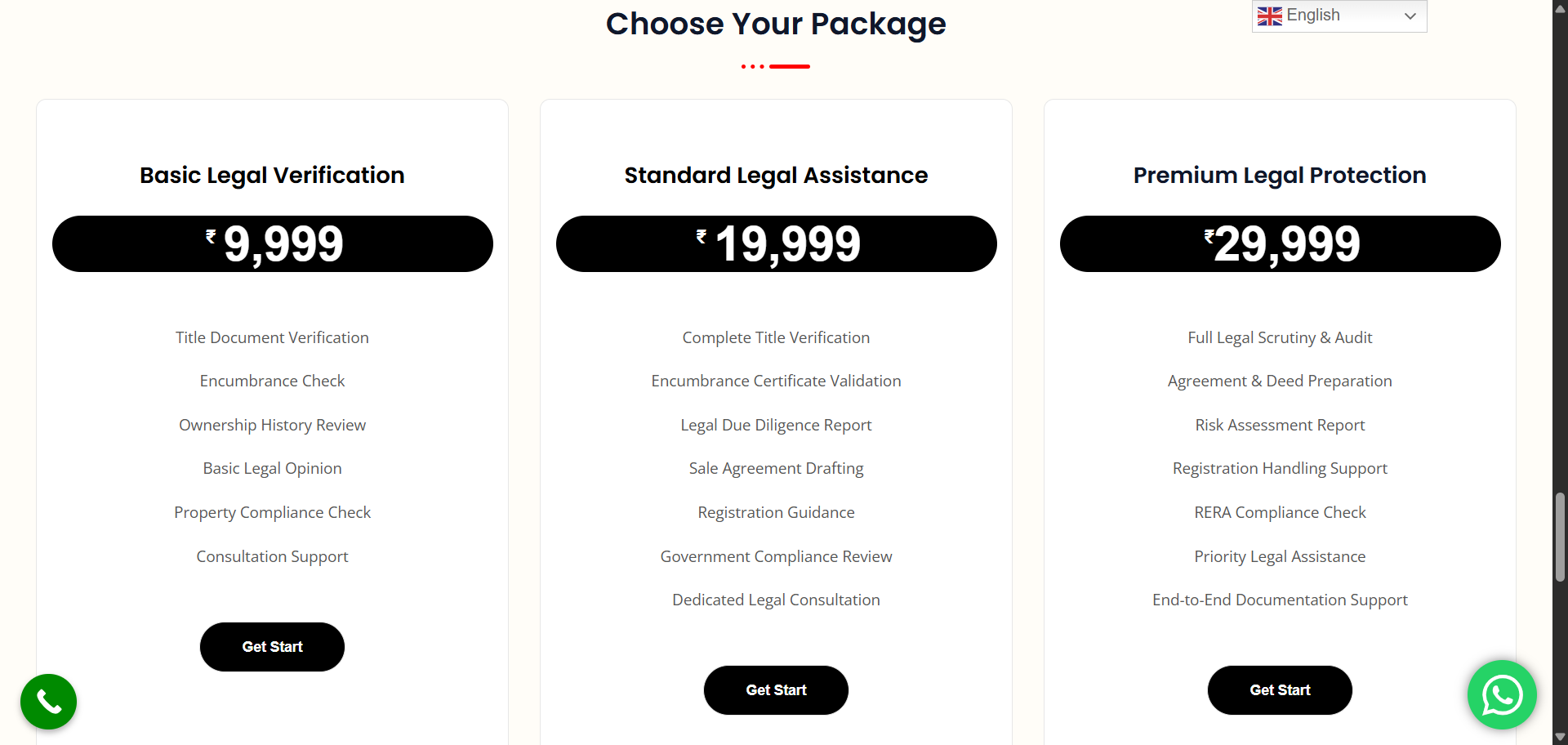Click the ₹19,999 price badge
Screen dimensions: 1568x745
pos(776,244)
